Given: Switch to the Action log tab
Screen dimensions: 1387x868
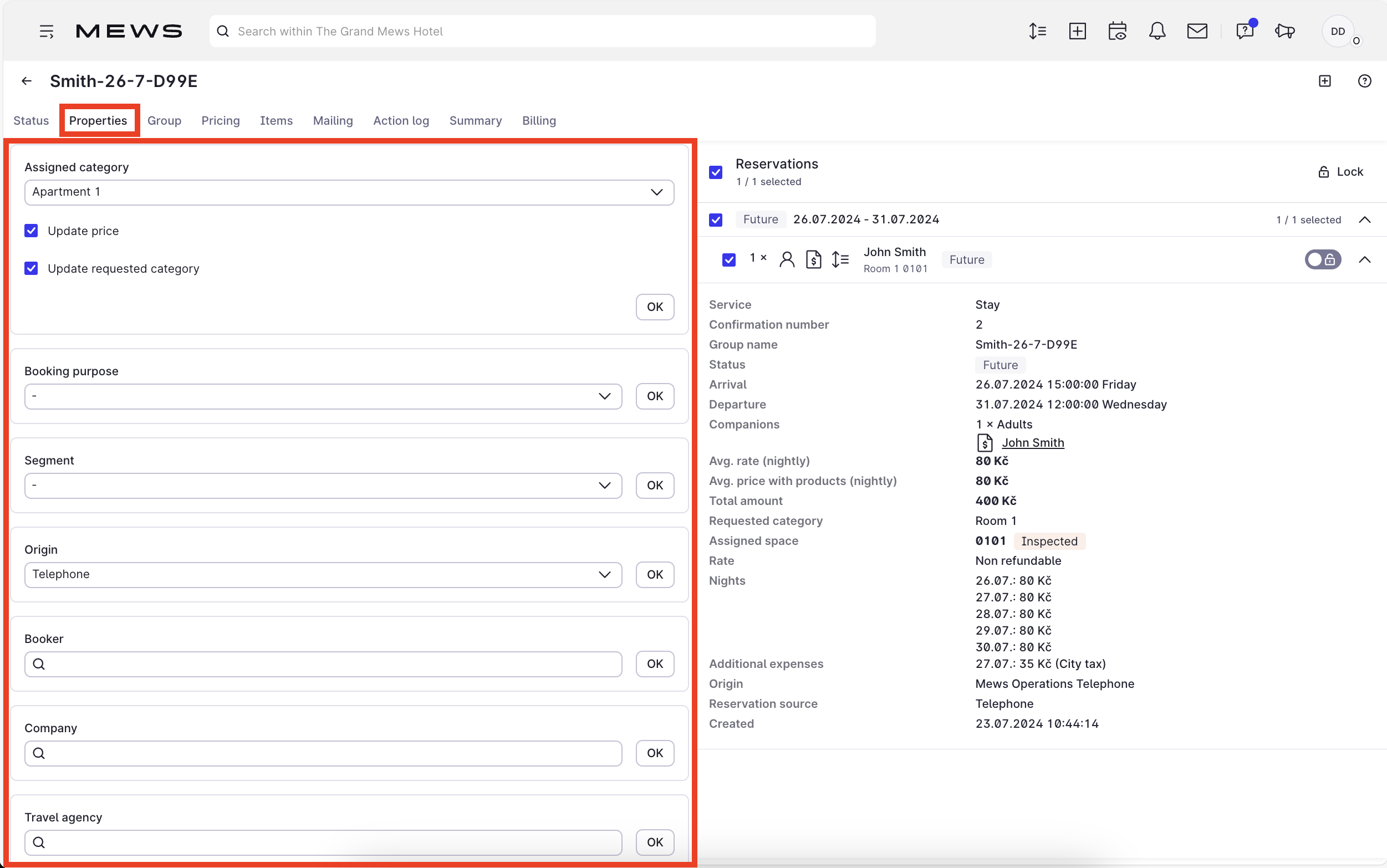Looking at the screenshot, I should coord(401,121).
